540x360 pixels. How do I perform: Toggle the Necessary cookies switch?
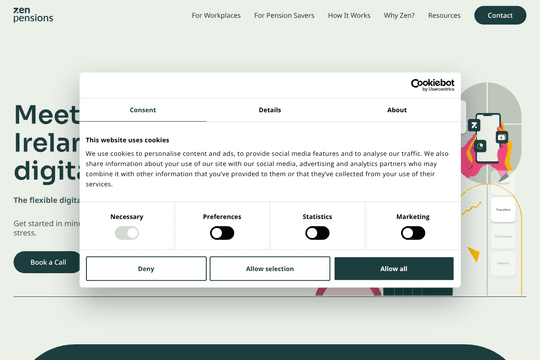click(127, 233)
